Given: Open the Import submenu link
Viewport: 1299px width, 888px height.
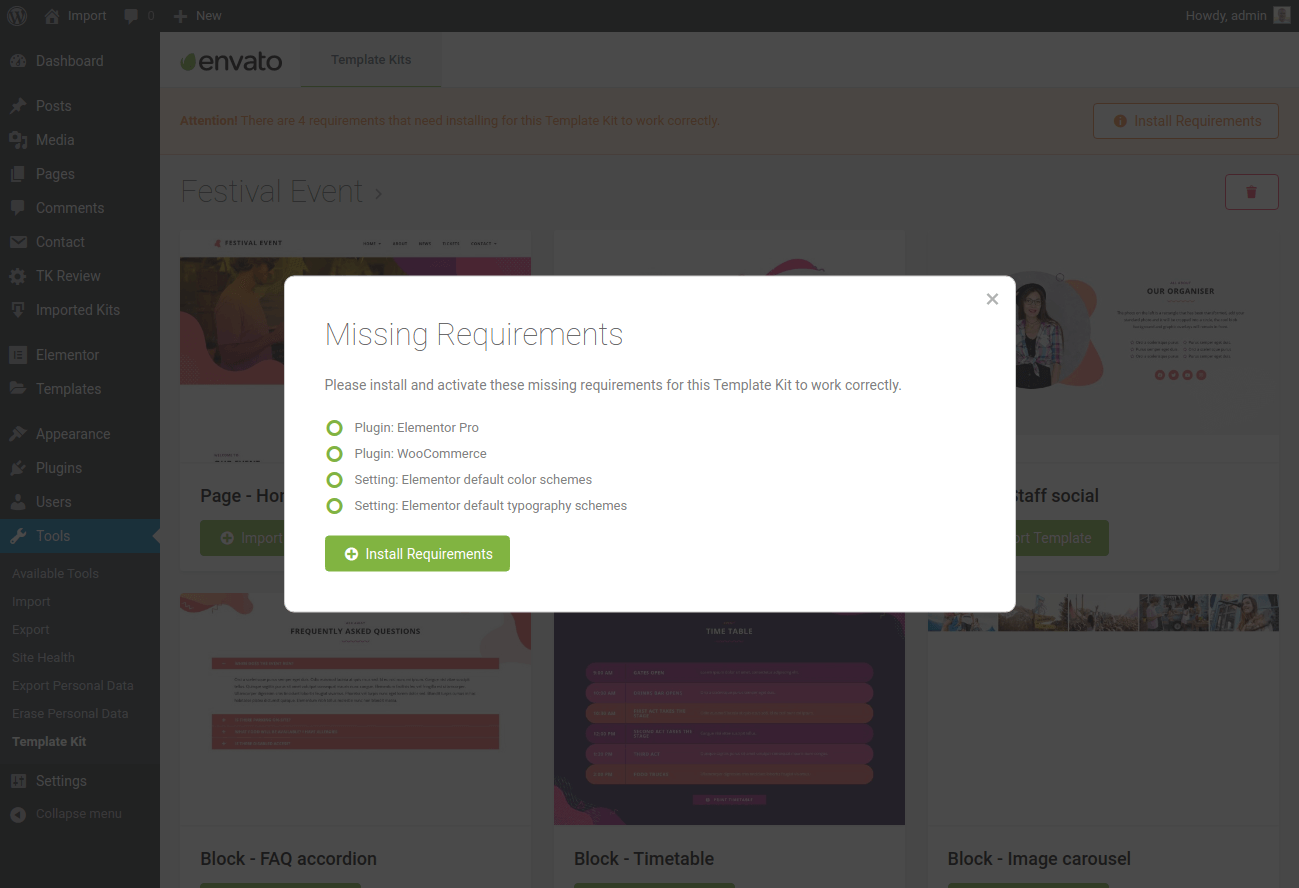Looking at the screenshot, I should tap(31, 602).
